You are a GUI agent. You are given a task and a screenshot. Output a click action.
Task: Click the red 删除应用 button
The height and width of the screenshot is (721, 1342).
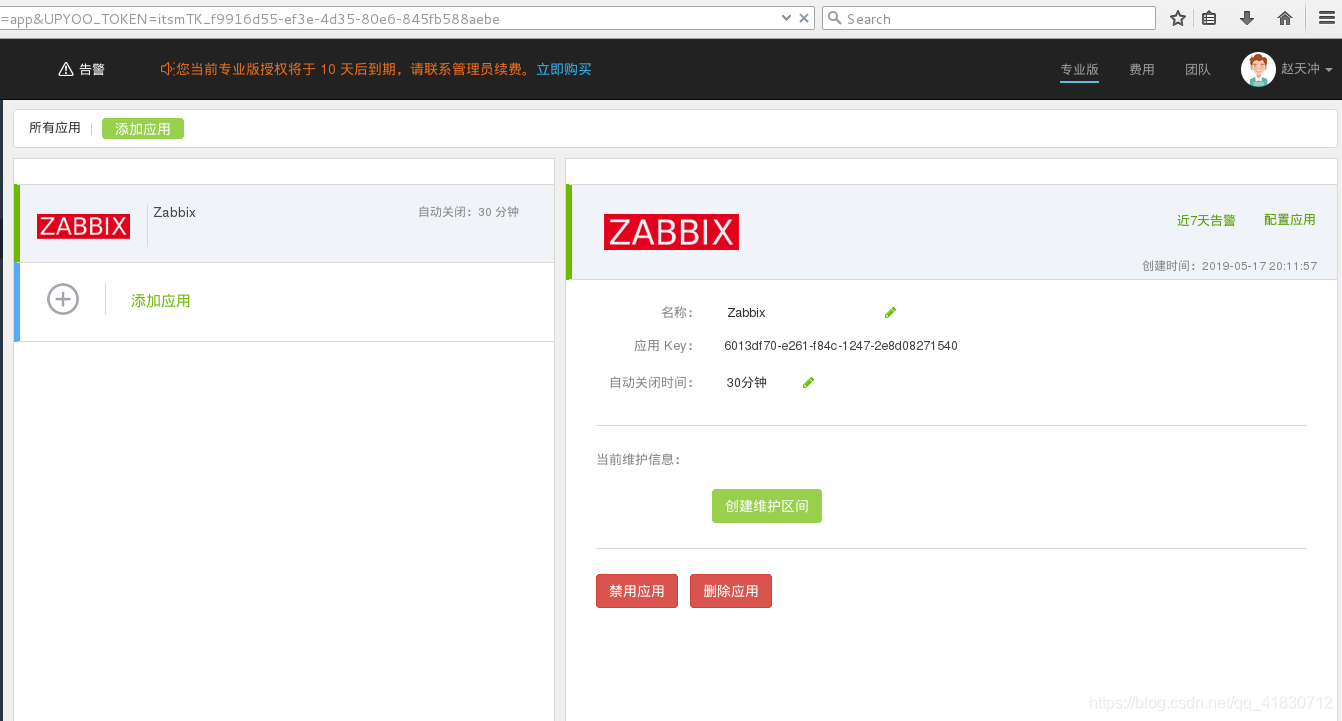(x=731, y=591)
